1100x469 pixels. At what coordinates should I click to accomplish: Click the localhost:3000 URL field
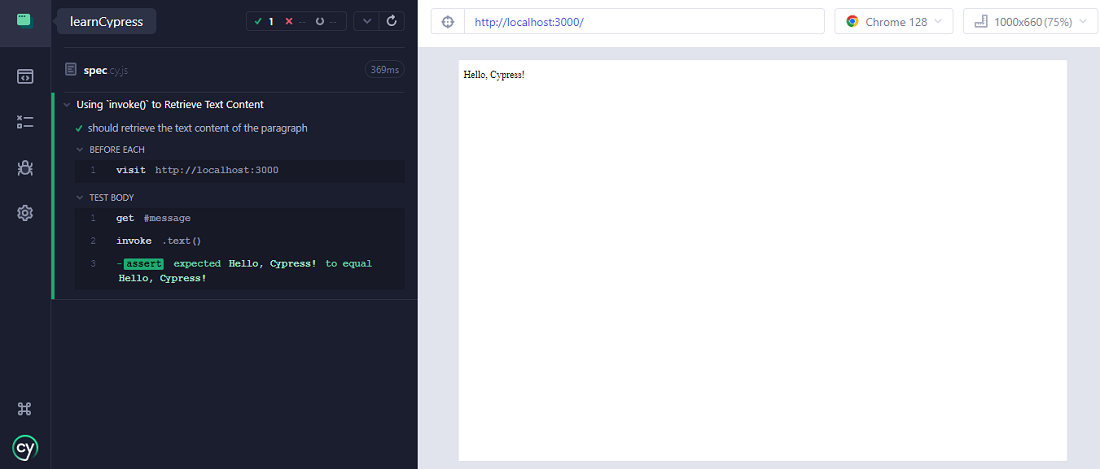[x=644, y=22]
